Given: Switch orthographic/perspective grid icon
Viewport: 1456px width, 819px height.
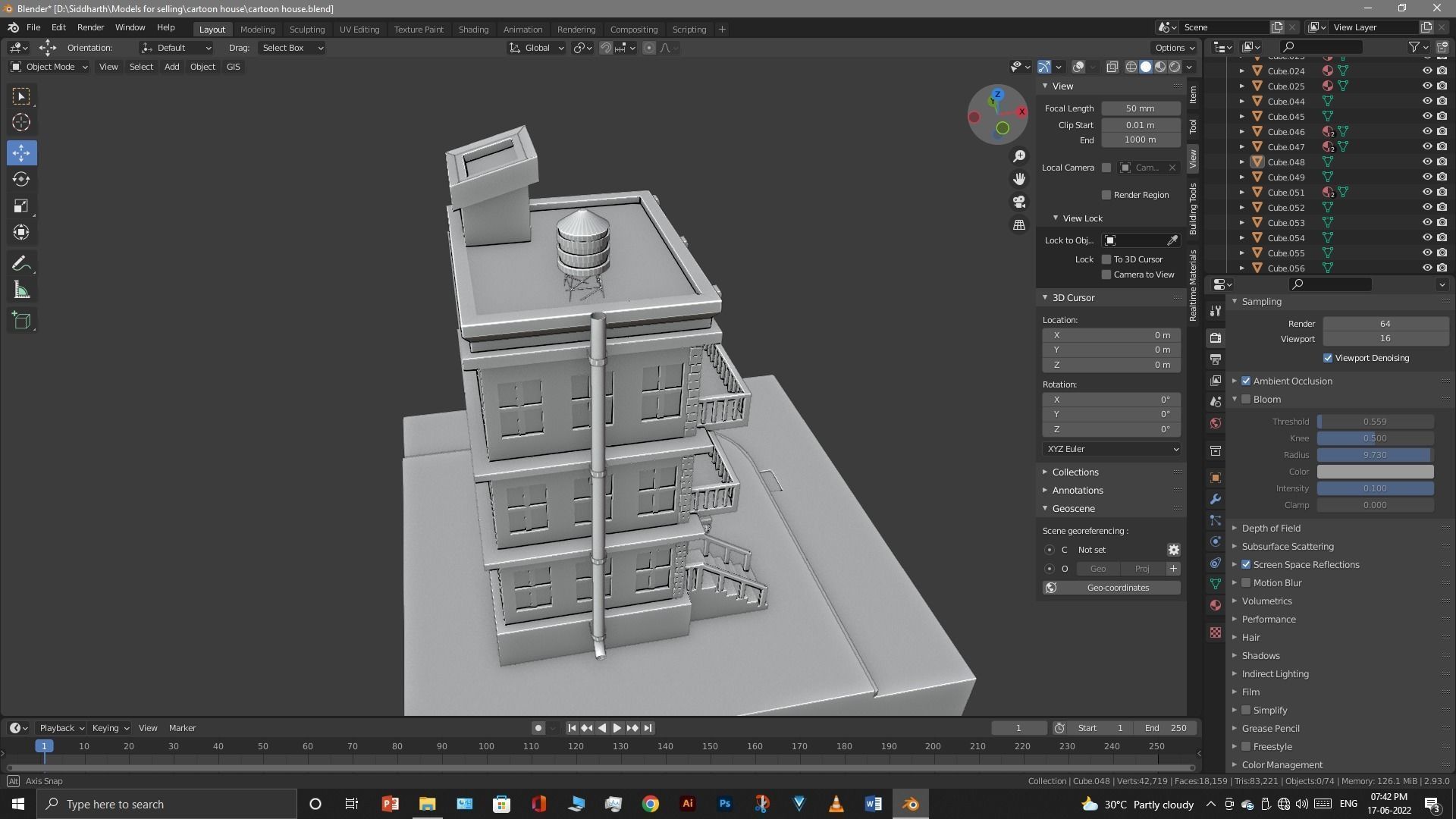Looking at the screenshot, I should pyautogui.click(x=1019, y=225).
